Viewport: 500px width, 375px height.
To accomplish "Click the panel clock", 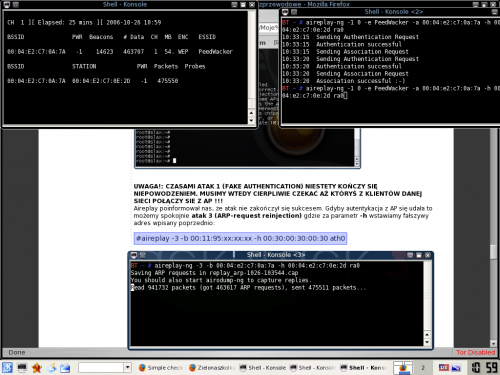I will [484, 368].
